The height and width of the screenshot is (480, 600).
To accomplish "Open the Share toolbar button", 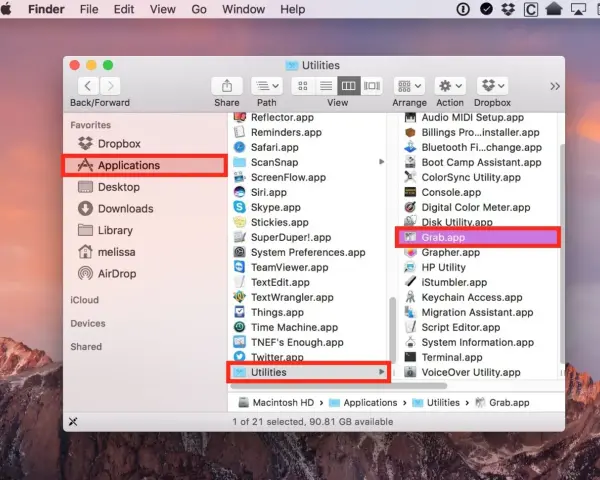I will 227,86.
